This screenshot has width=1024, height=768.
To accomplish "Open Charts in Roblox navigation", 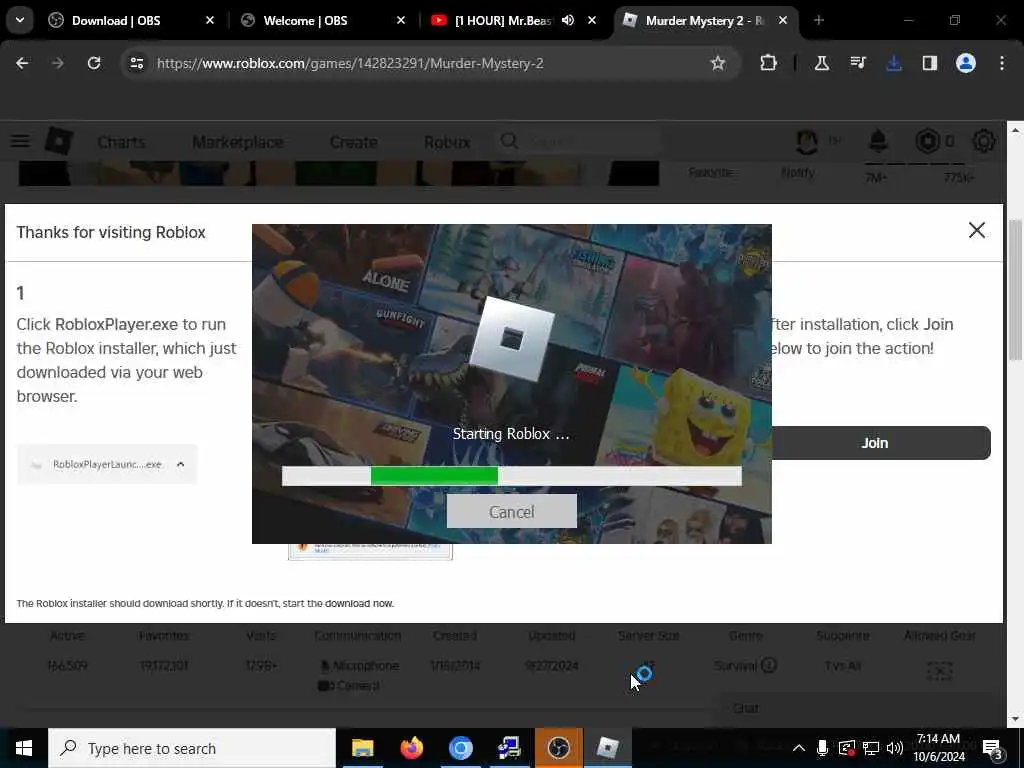I will coord(121,142).
